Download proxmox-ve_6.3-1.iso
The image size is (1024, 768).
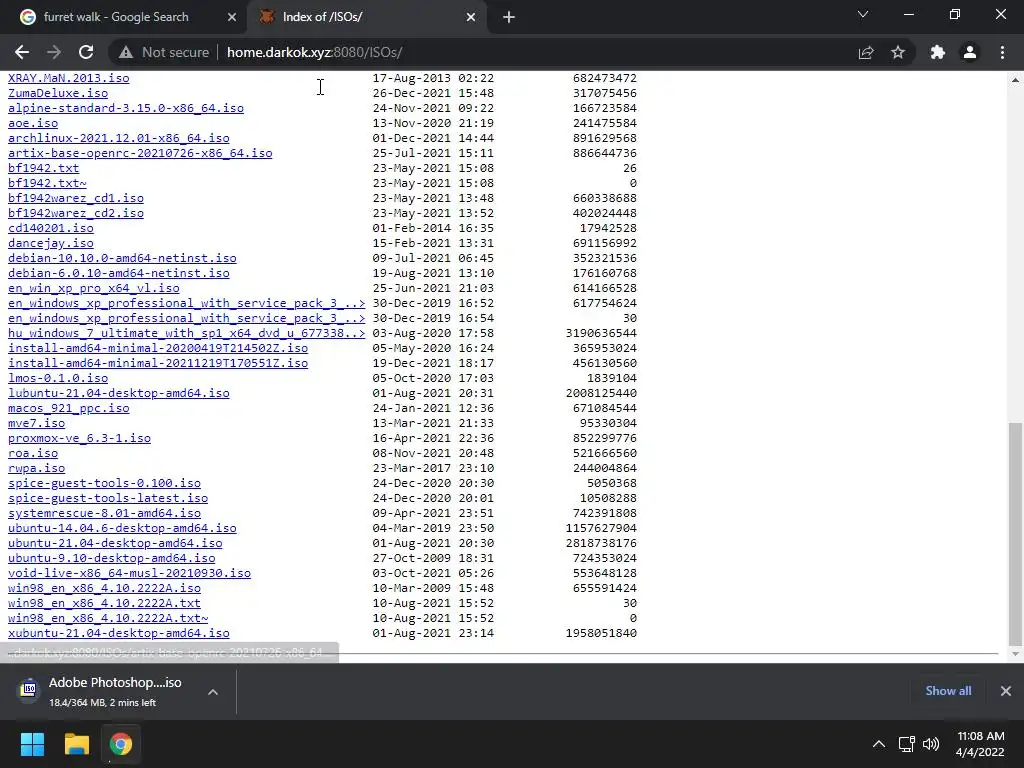coord(79,438)
